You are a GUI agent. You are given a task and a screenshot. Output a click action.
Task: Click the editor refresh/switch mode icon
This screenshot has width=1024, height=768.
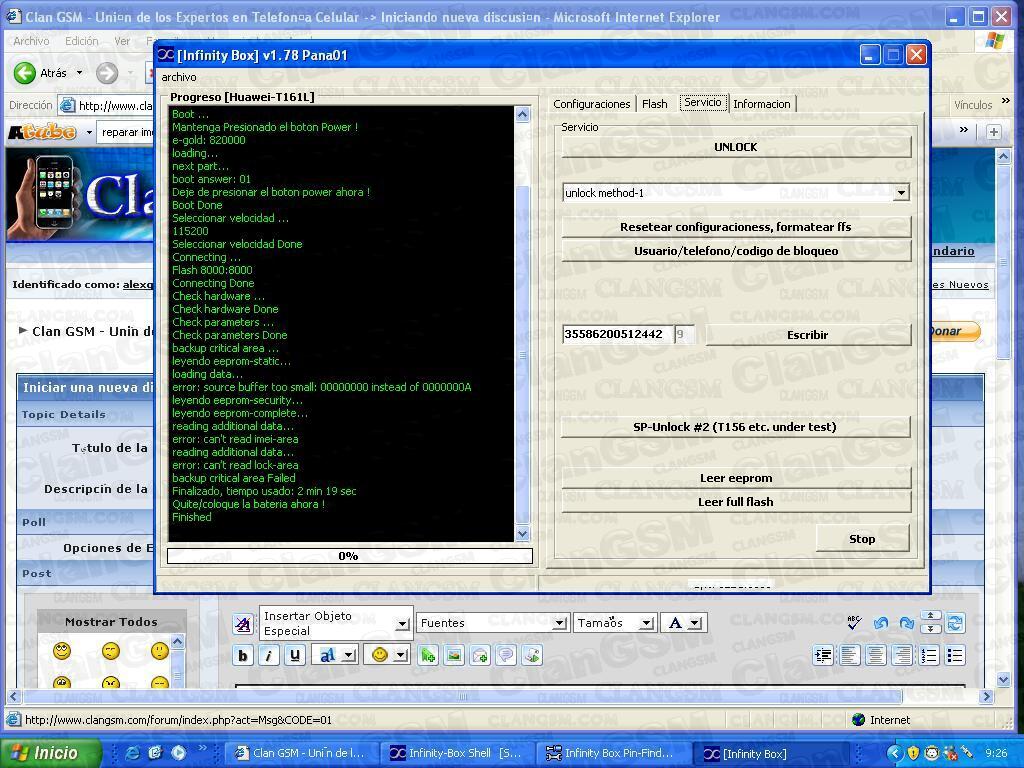coord(955,622)
